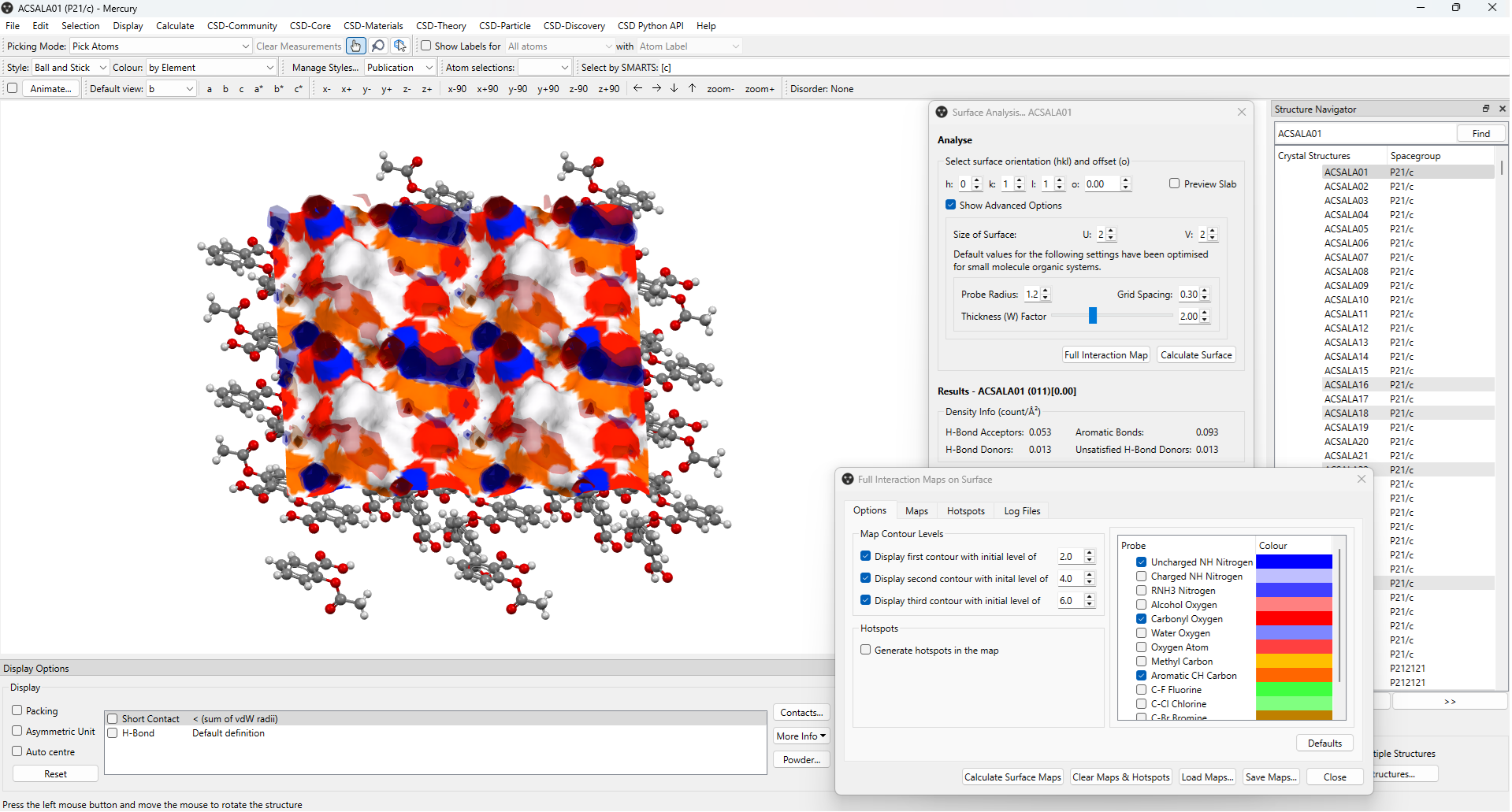
Task: Select ACSALA10 in the Structure Navigator
Action: coord(1346,299)
